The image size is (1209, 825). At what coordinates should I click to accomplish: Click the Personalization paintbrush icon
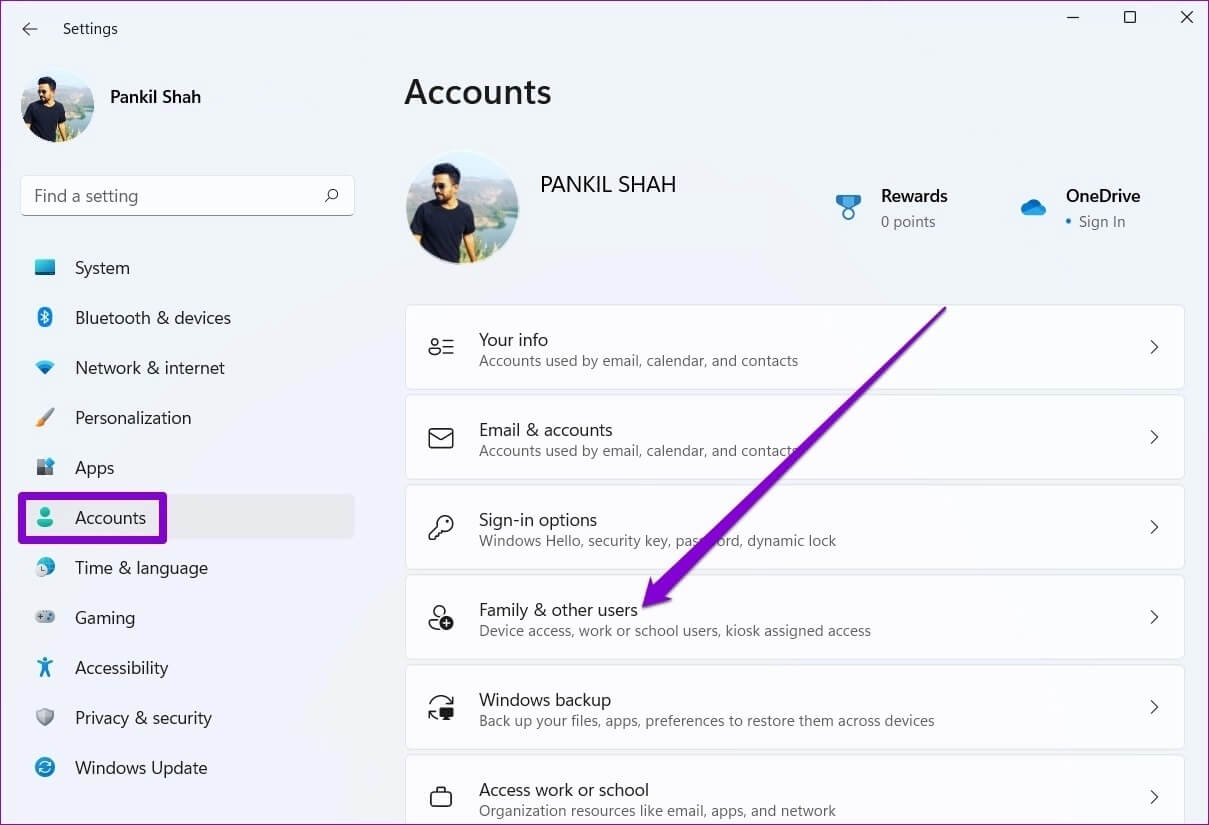[45, 418]
